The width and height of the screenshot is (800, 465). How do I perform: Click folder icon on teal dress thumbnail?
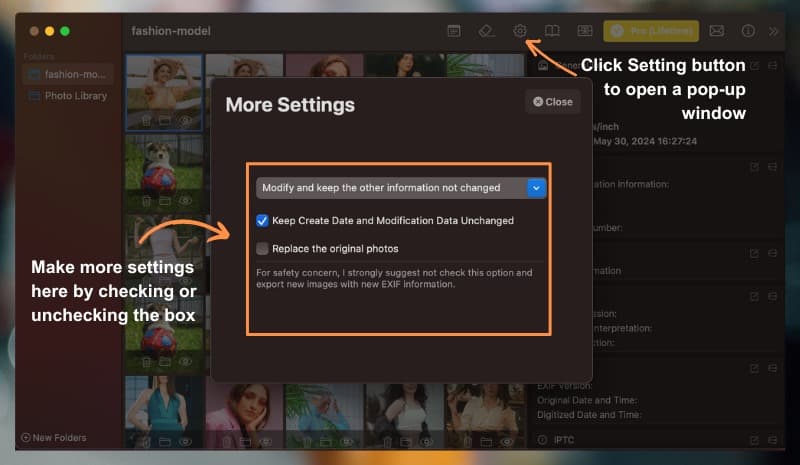coord(165,442)
